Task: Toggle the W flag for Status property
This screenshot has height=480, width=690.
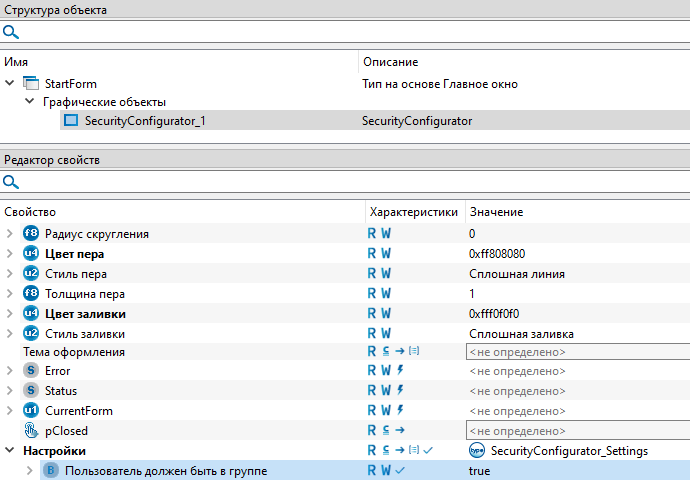Action: [x=386, y=391]
